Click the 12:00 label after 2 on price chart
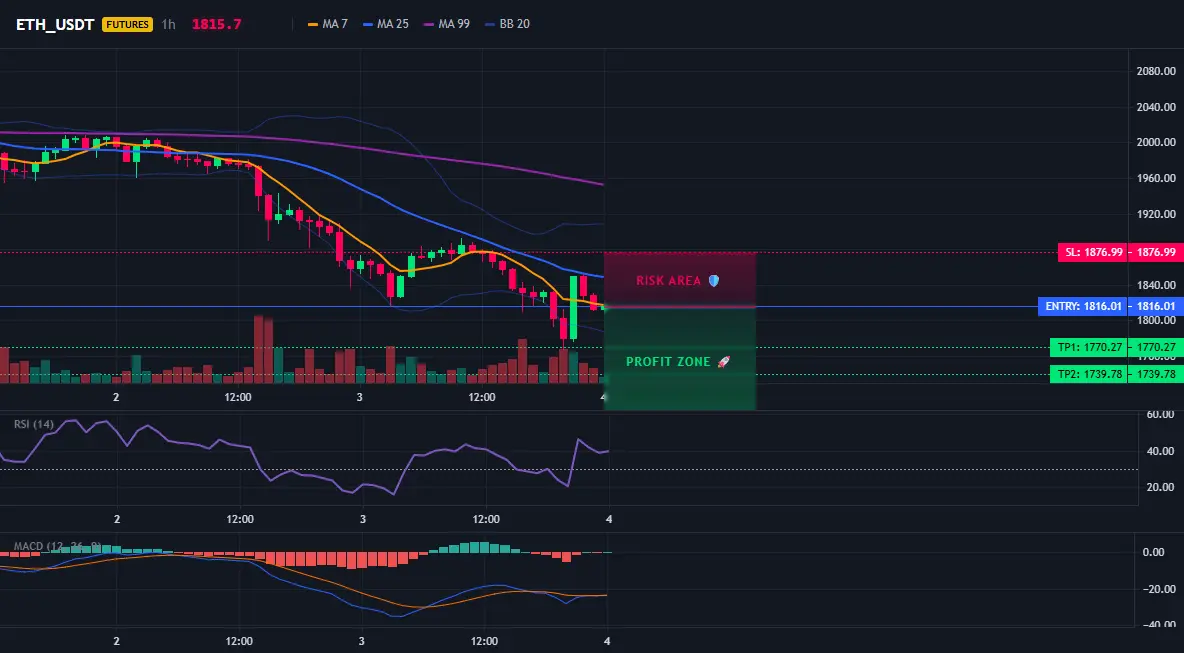Viewport: 1184px width, 653px height. pyautogui.click(x=238, y=397)
